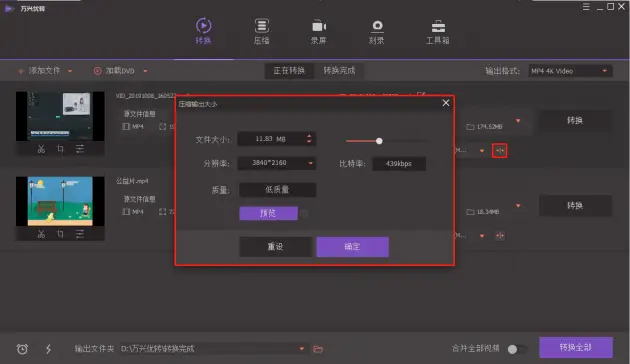The height and width of the screenshot is (364, 630).
Task: Click the first video's source file info label
Action: [x=139, y=114]
